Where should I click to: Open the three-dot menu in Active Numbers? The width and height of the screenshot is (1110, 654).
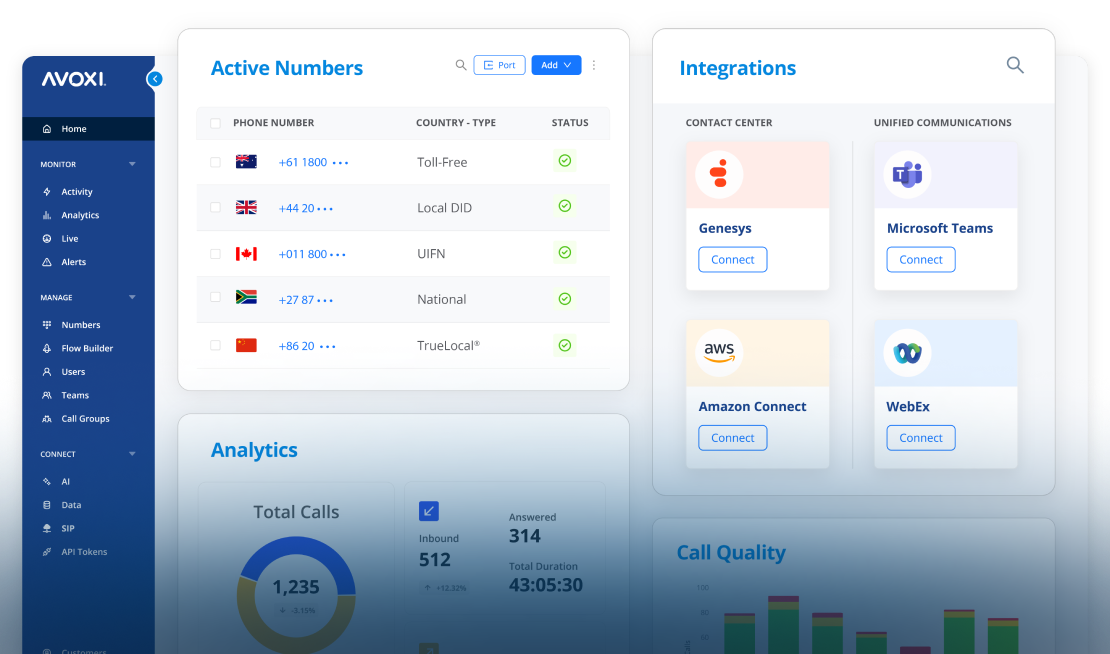coord(594,65)
